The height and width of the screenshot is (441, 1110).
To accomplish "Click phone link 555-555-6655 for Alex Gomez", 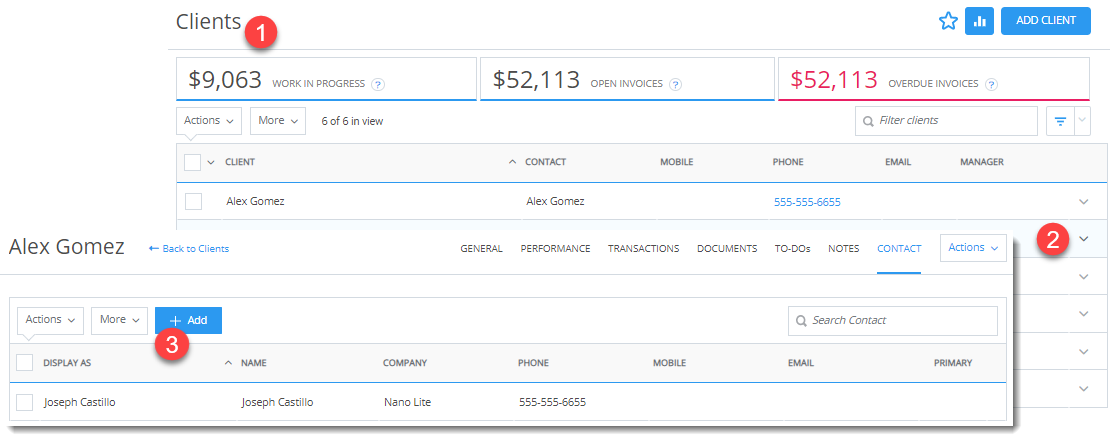I will click(807, 202).
